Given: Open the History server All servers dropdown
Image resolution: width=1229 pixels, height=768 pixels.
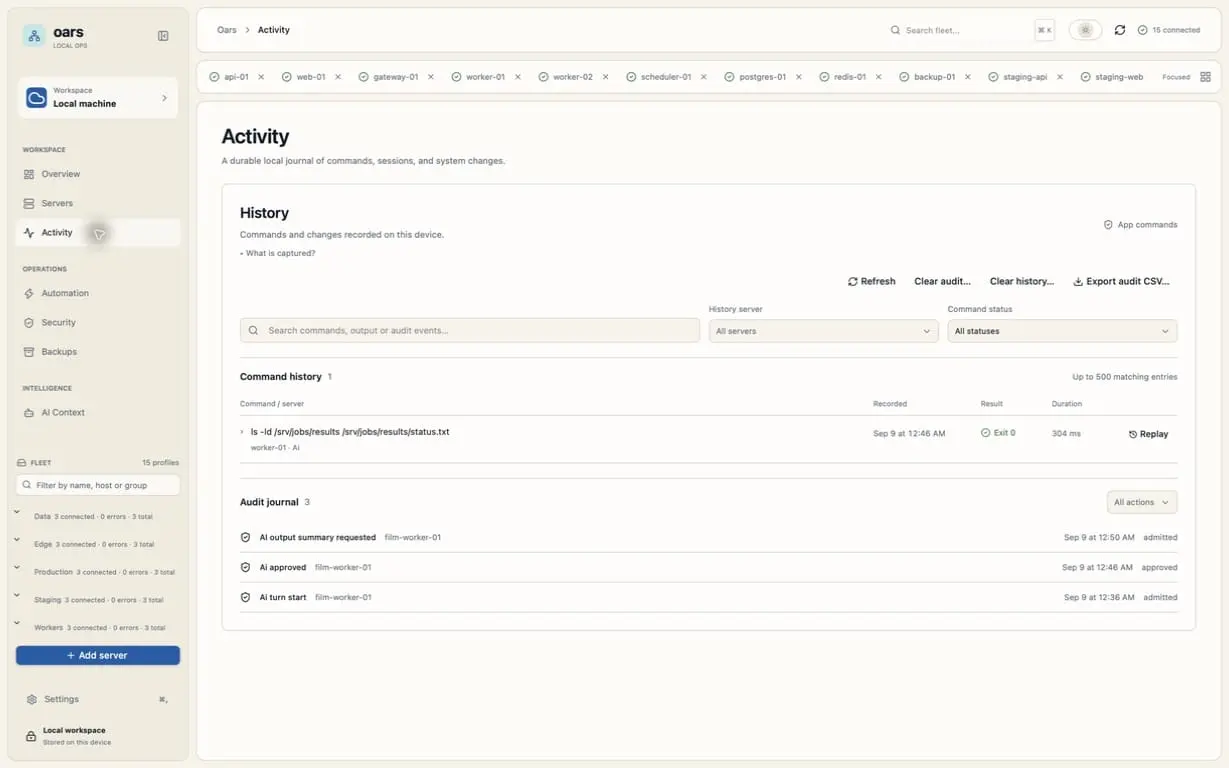Looking at the screenshot, I should [823, 331].
